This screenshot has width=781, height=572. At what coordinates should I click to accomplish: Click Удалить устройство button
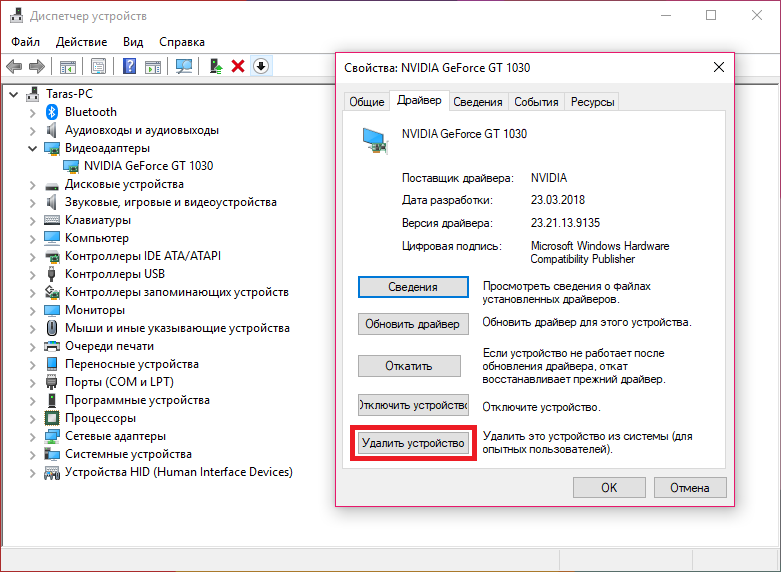413,443
